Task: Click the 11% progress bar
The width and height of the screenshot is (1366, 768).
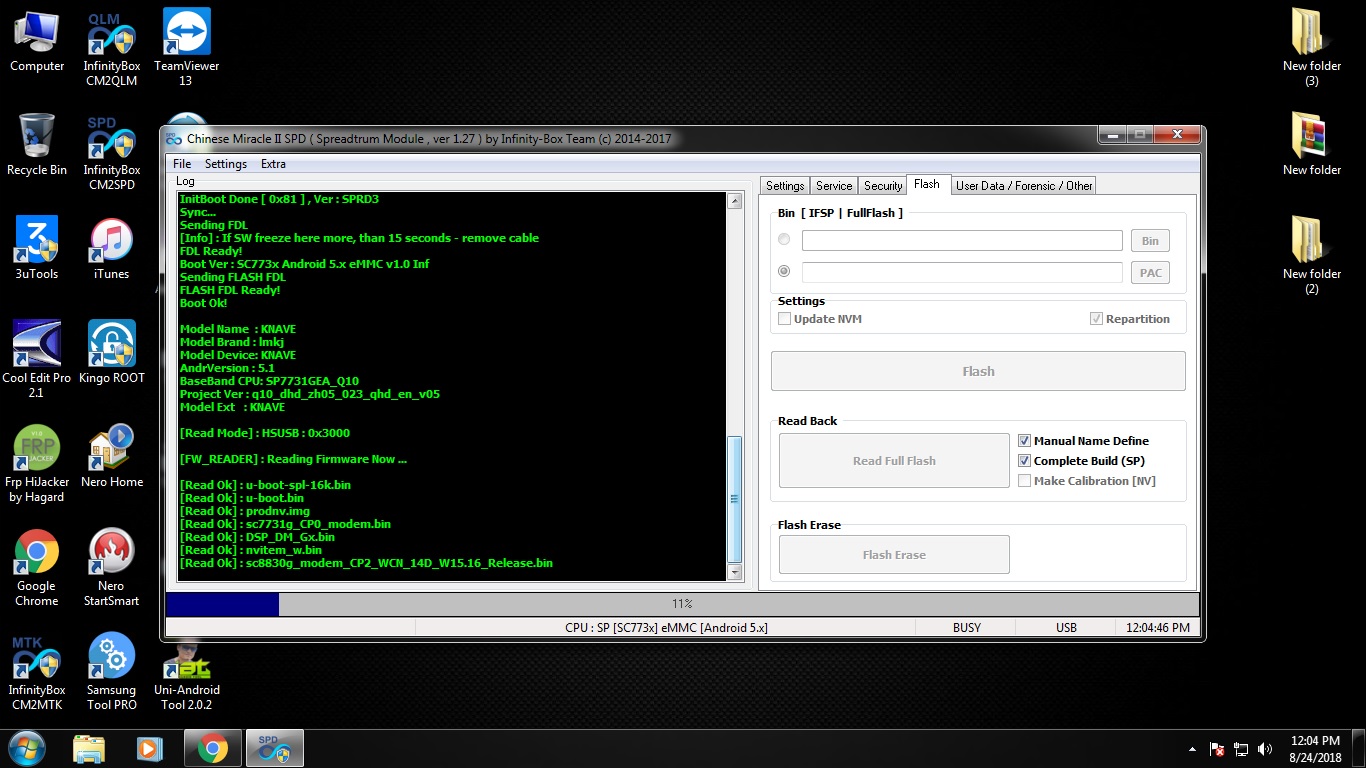Action: (x=682, y=604)
